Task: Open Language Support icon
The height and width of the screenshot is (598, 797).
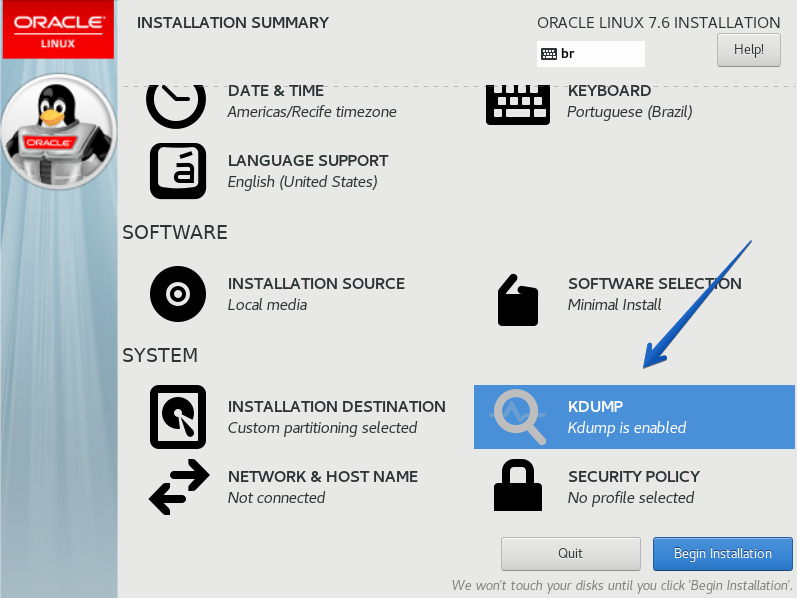Action: [x=177, y=171]
